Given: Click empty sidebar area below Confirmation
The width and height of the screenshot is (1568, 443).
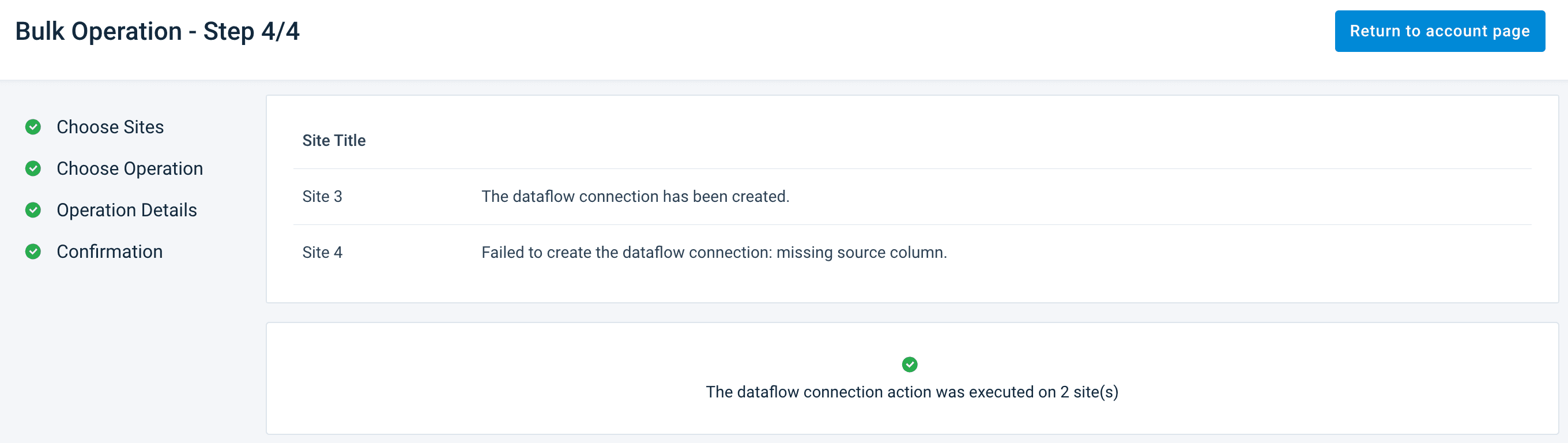Looking at the screenshot, I should pos(122,354).
